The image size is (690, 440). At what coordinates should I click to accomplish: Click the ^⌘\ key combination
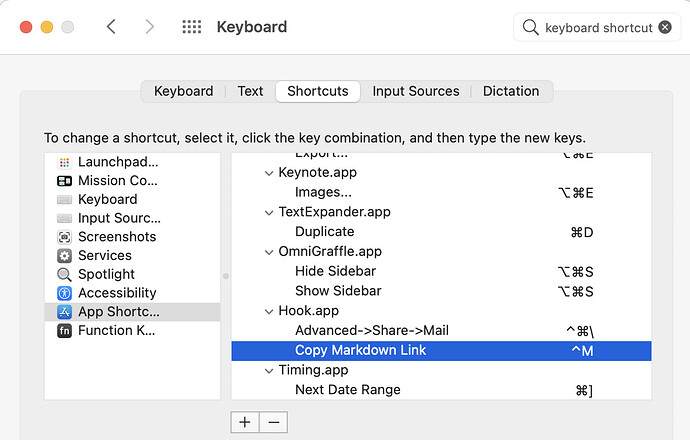tap(580, 331)
